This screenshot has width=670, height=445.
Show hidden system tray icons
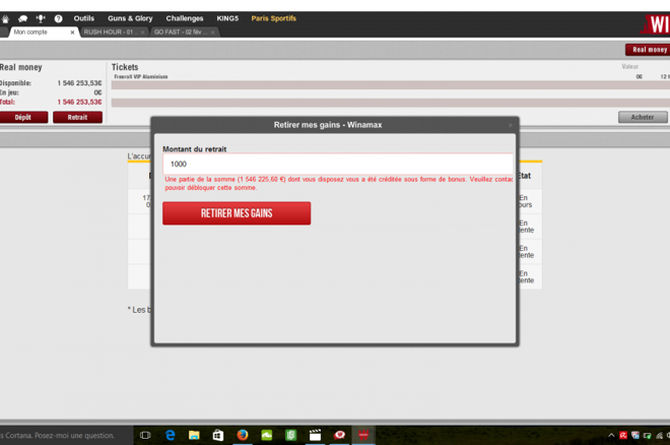click(x=611, y=436)
